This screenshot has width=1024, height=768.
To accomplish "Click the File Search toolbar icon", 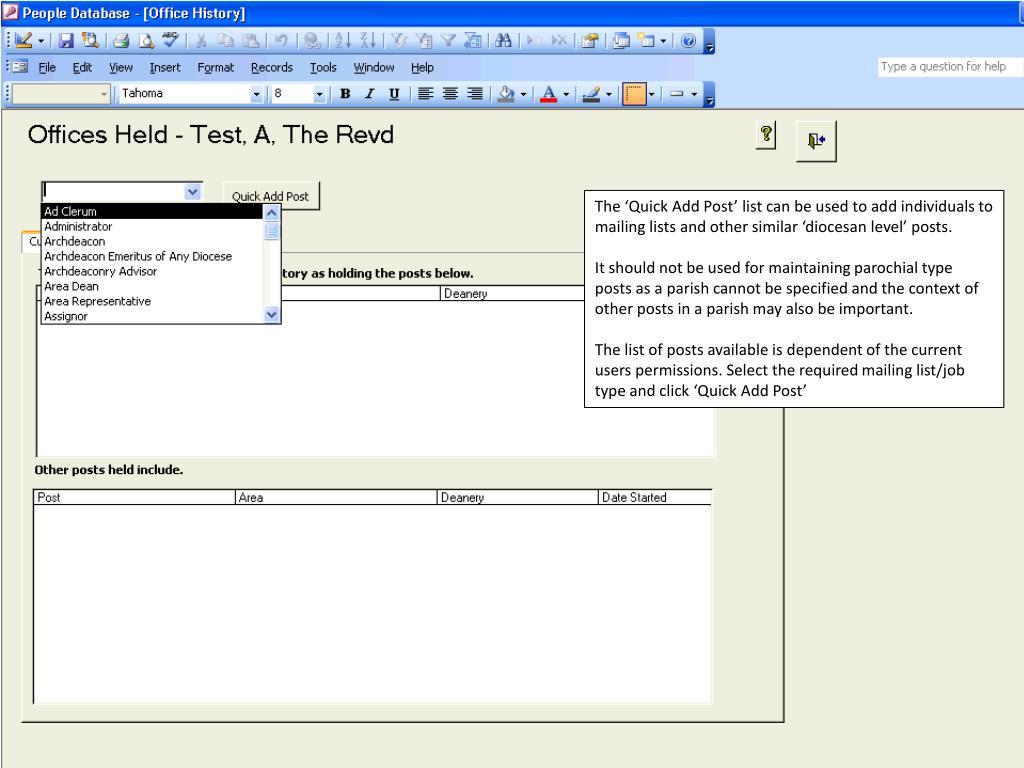I will click(90, 40).
